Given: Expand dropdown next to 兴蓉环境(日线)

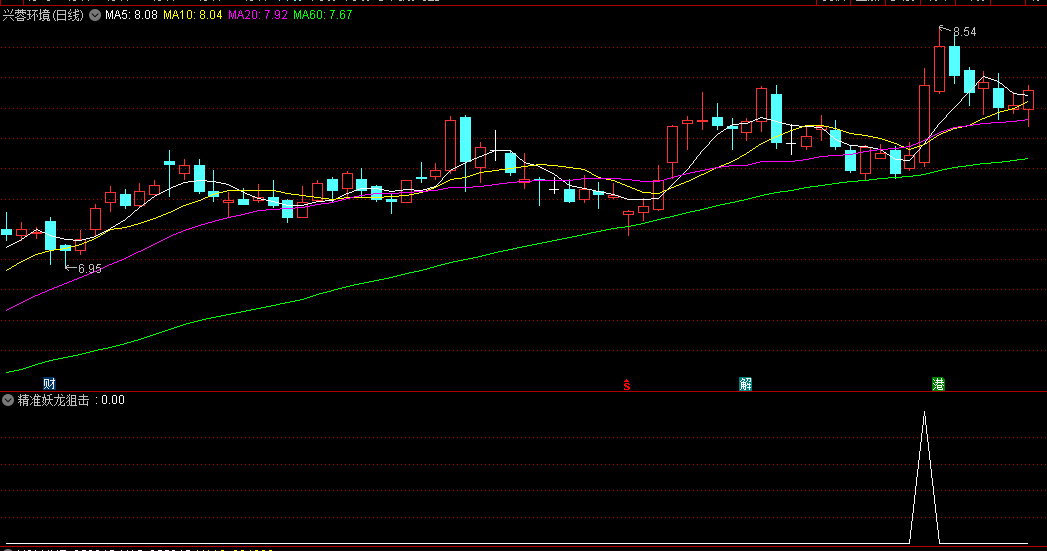Looking at the screenshot, I should pos(95,15).
